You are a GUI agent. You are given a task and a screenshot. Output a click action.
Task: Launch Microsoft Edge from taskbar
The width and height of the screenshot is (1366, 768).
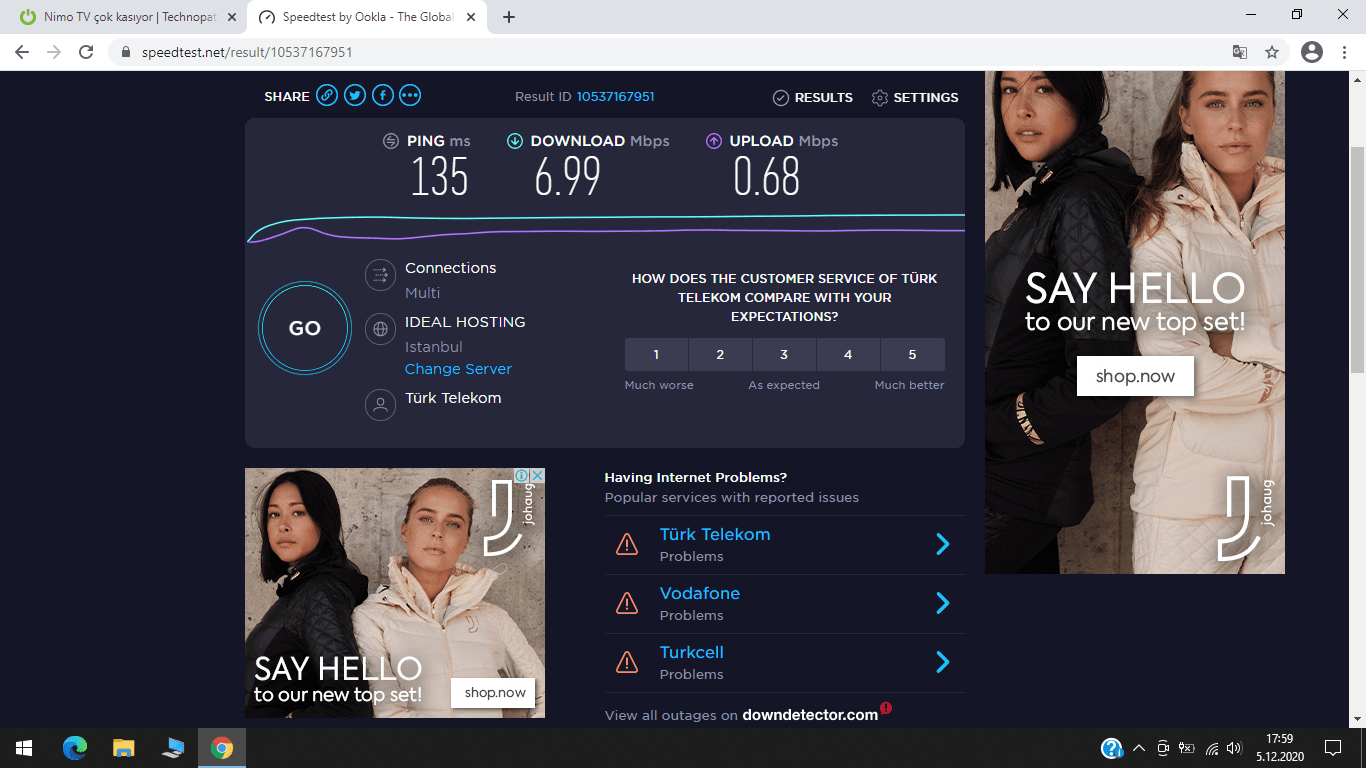click(75, 748)
